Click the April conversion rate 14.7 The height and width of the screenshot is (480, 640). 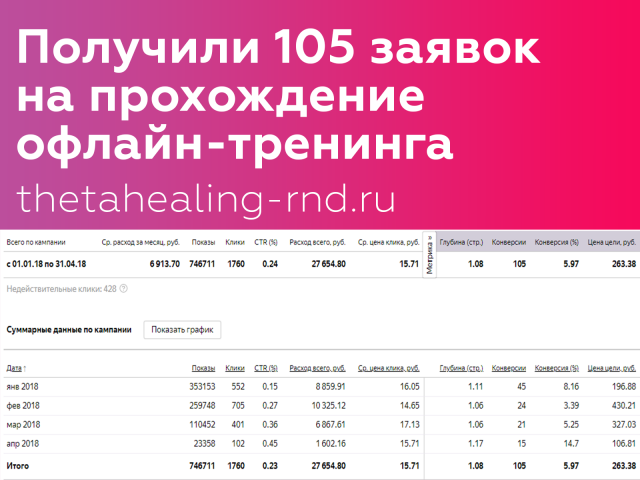[571, 444]
